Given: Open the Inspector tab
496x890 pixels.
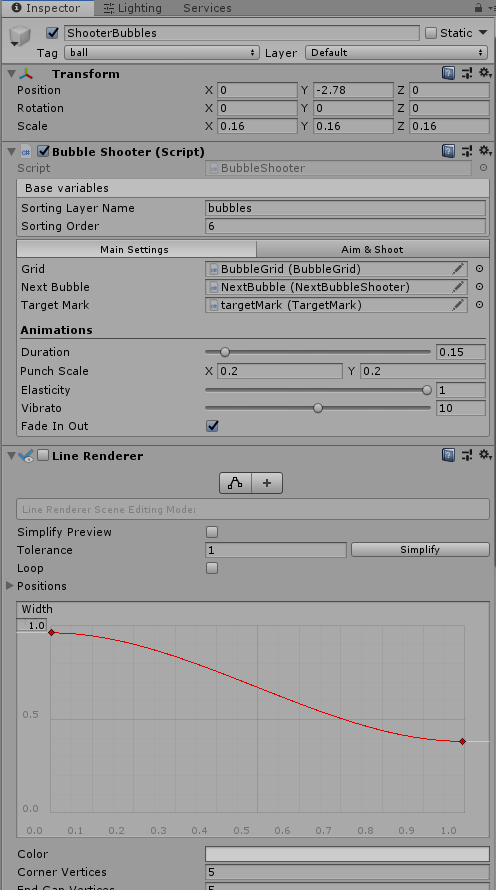Looking at the screenshot, I should [x=47, y=8].
